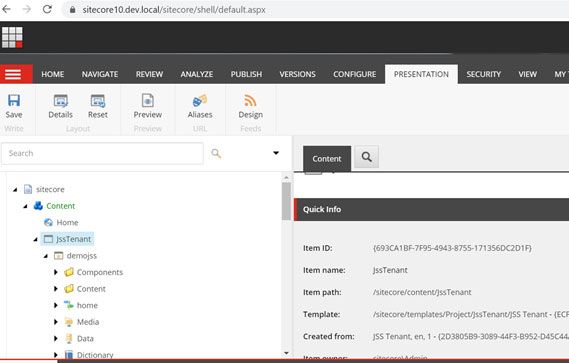Screen dimensions: 569x363
Task: Open the REVIEW ribbon tab
Action: pyautogui.click(x=149, y=74)
